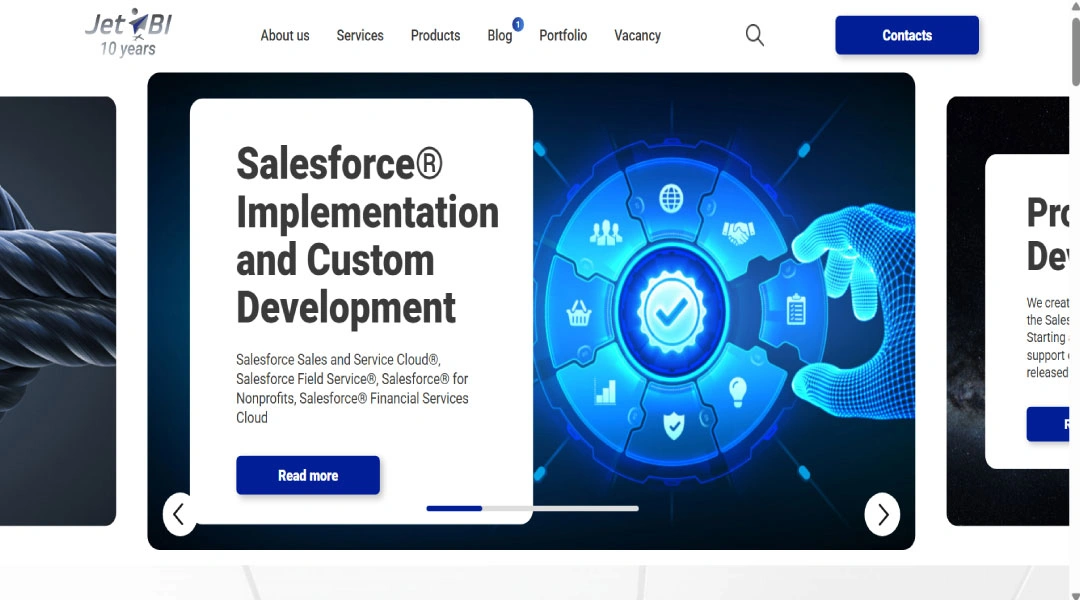Open the About us menu
The image size is (1080, 600).
pyautogui.click(x=284, y=35)
